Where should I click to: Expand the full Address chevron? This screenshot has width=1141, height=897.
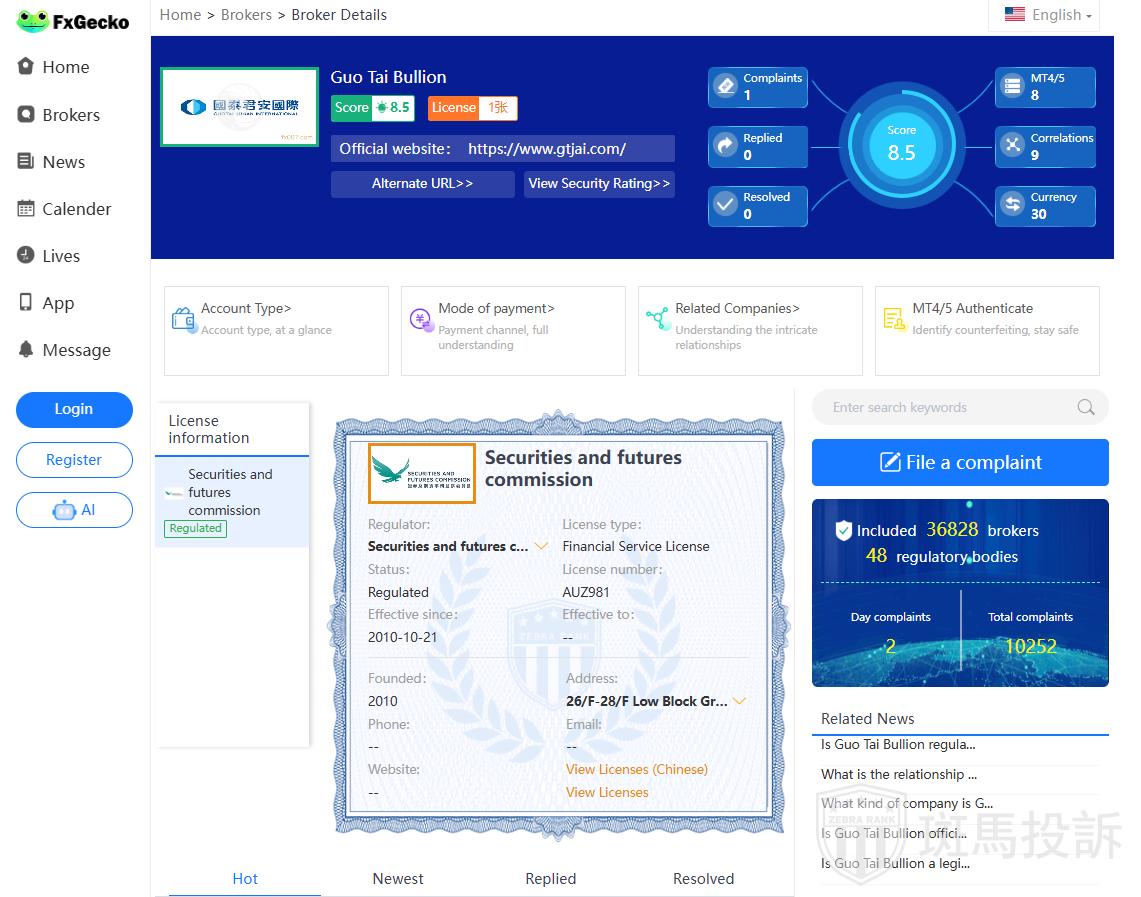[x=739, y=701]
